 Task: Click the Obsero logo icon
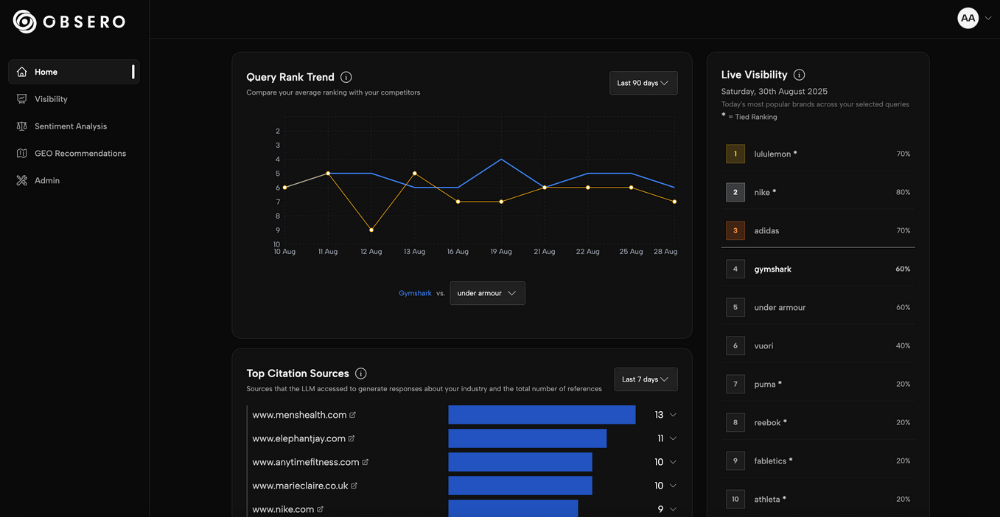click(25, 21)
